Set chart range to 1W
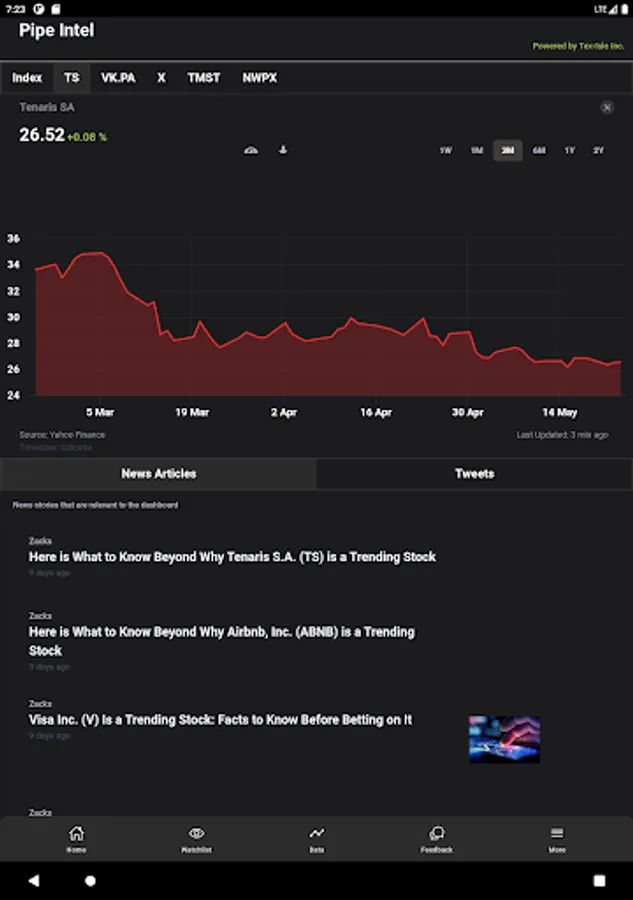The width and height of the screenshot is (633, 900). [x=445, y=150]
